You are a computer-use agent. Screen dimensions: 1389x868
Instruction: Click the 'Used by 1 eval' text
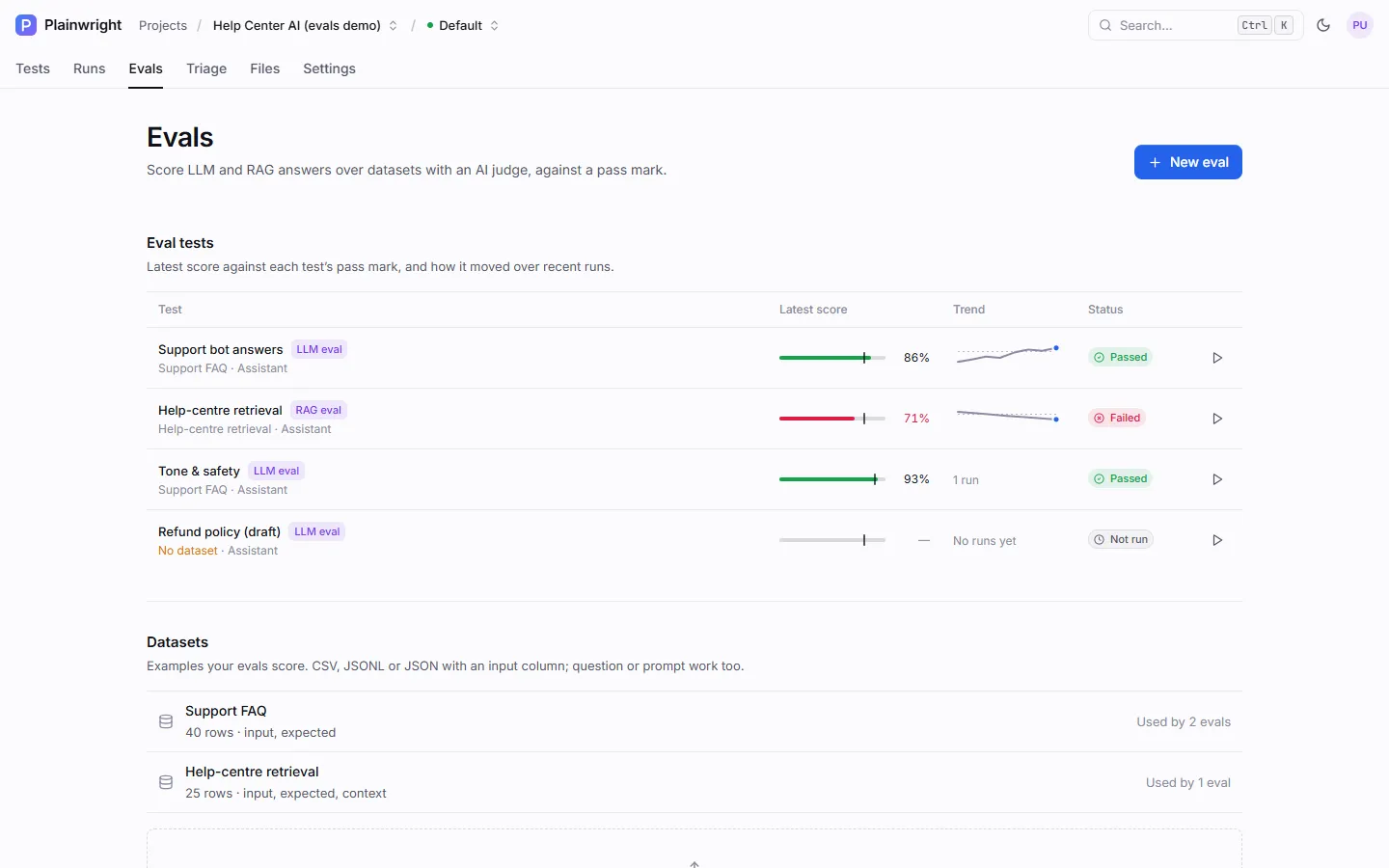pyautogui.click(x=1188, y=782)
